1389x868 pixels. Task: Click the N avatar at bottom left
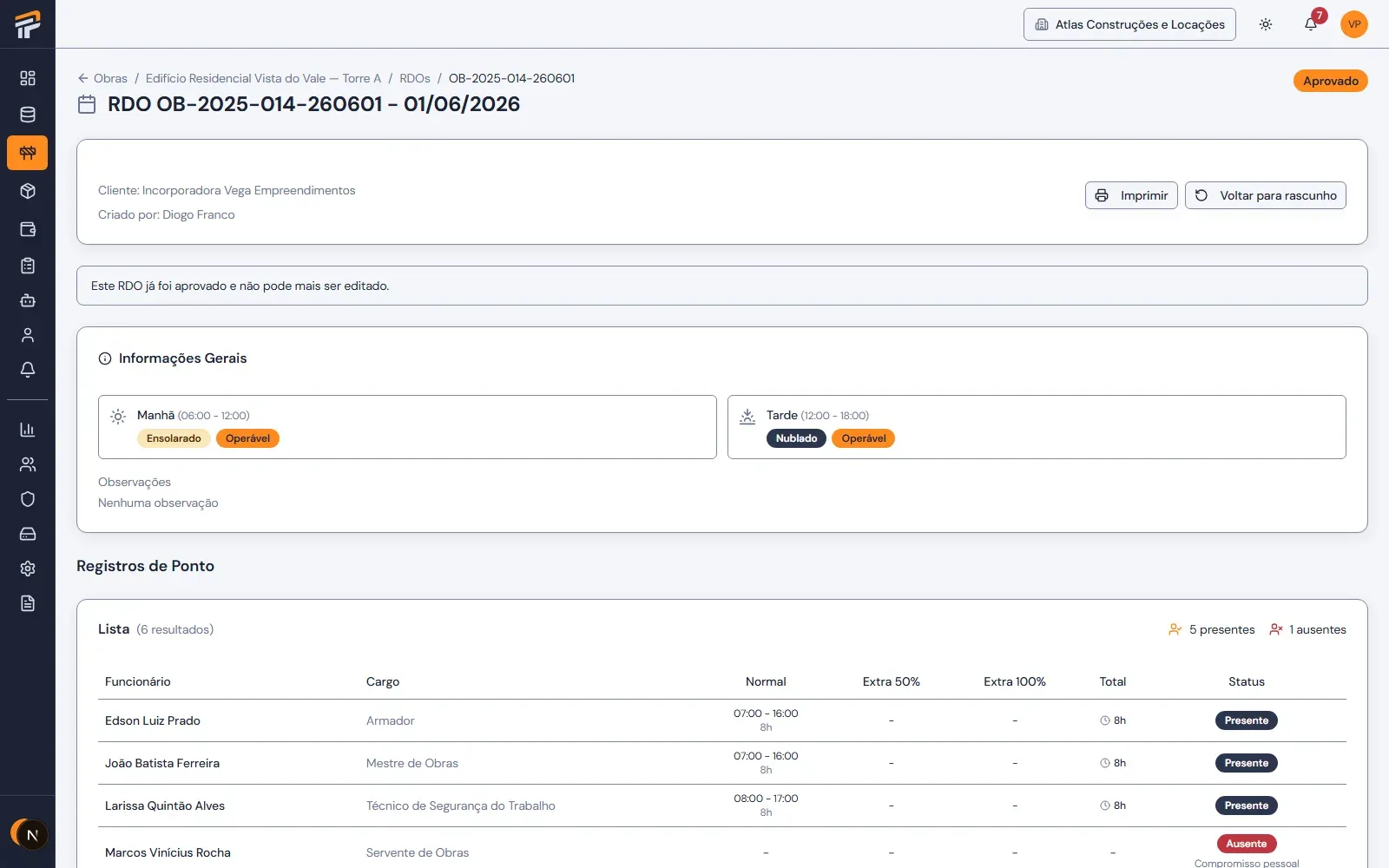31,835
